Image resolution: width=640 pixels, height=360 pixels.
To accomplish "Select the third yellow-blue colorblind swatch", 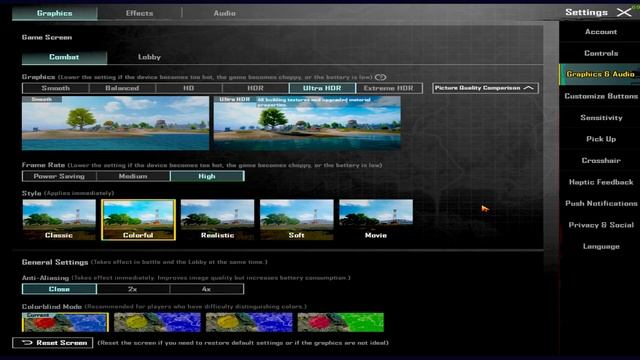I will tap(249, 322).
